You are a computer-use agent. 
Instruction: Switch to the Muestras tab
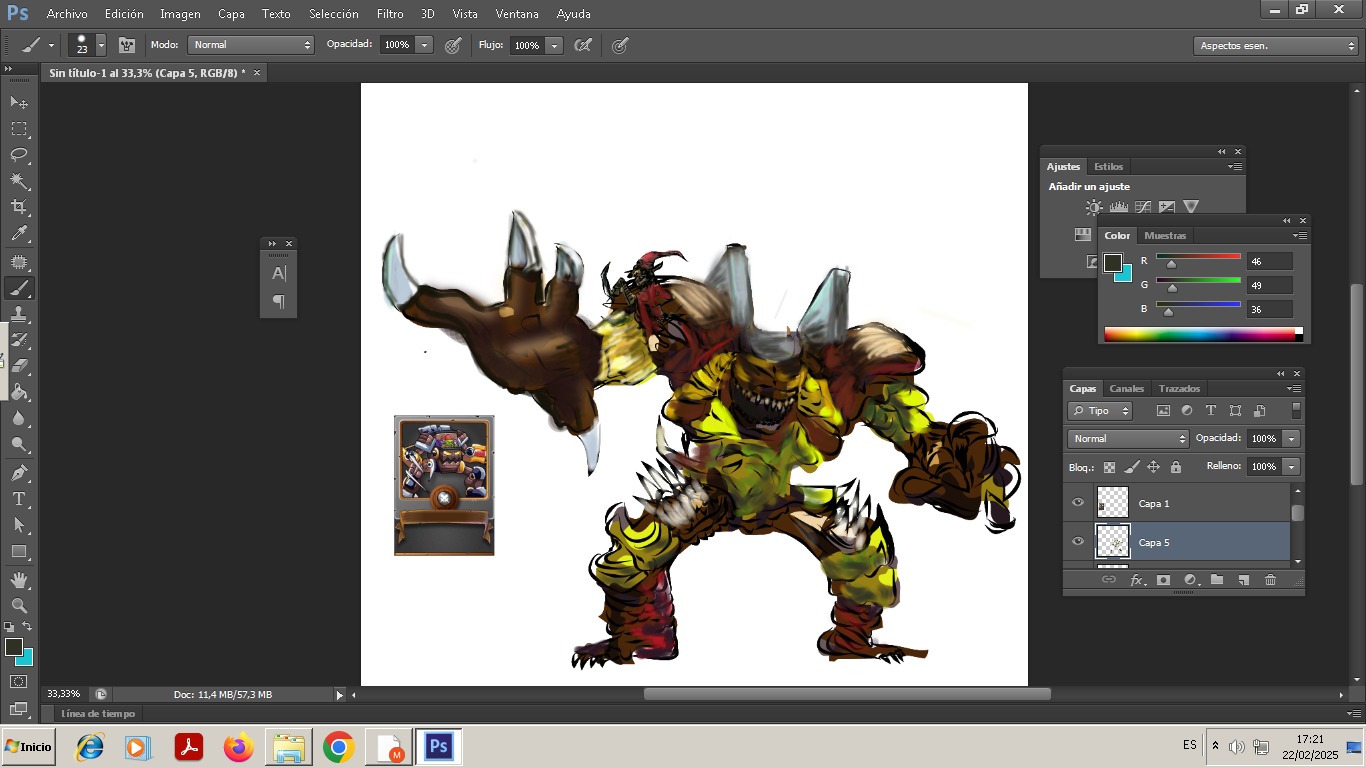point(1165,236)
